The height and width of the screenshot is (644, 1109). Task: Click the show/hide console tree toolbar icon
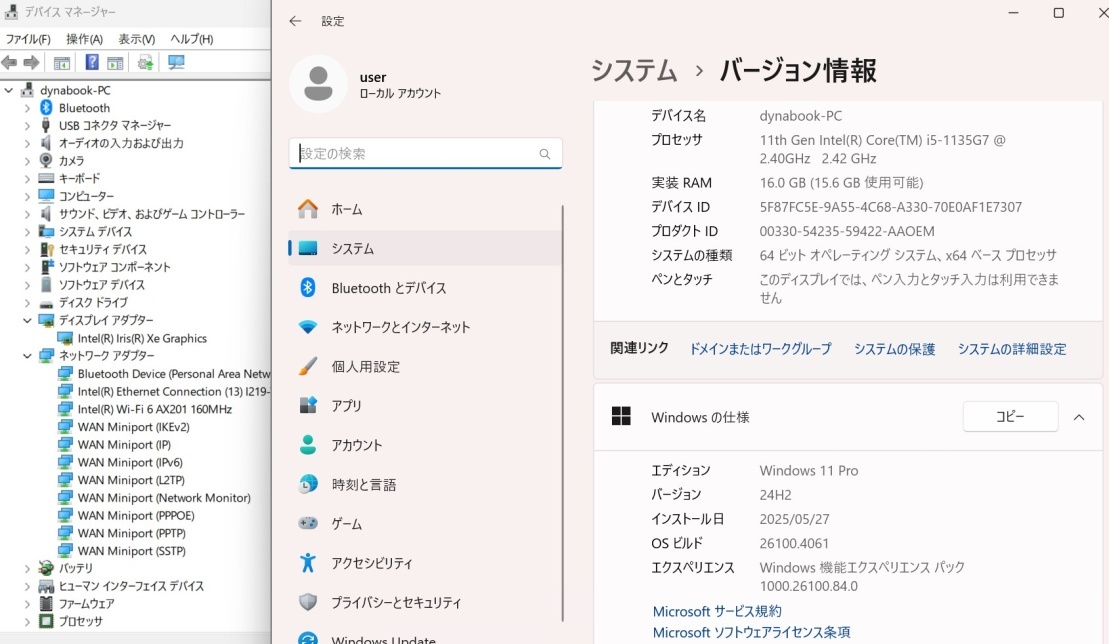click(x=62, y=63)
